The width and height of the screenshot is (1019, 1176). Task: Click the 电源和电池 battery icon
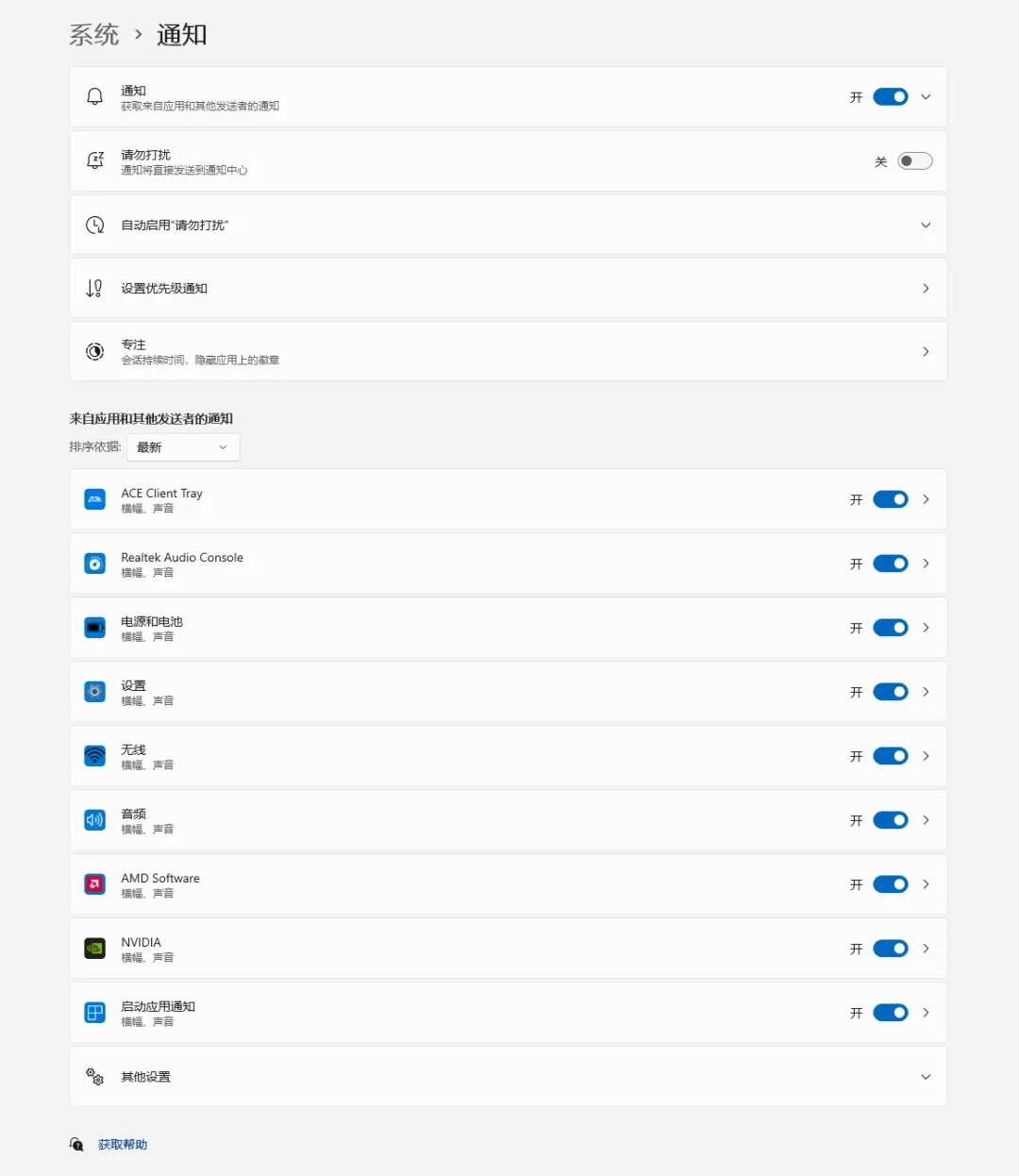pyautogui.click(x=95, y=628)
